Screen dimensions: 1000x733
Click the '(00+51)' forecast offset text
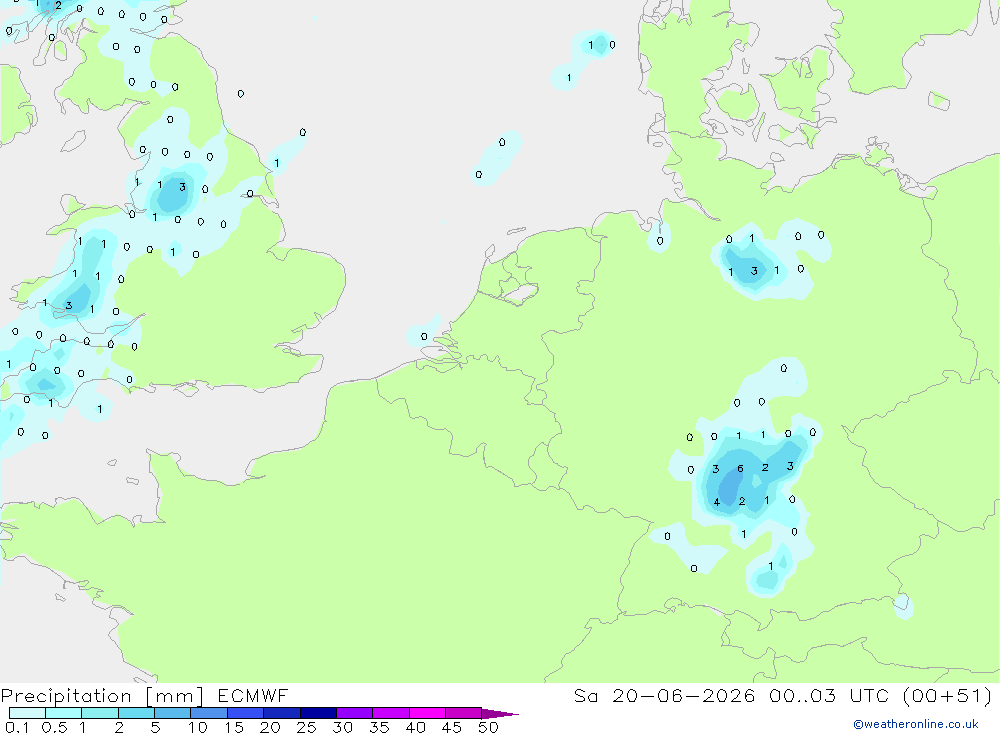point(948,696)
